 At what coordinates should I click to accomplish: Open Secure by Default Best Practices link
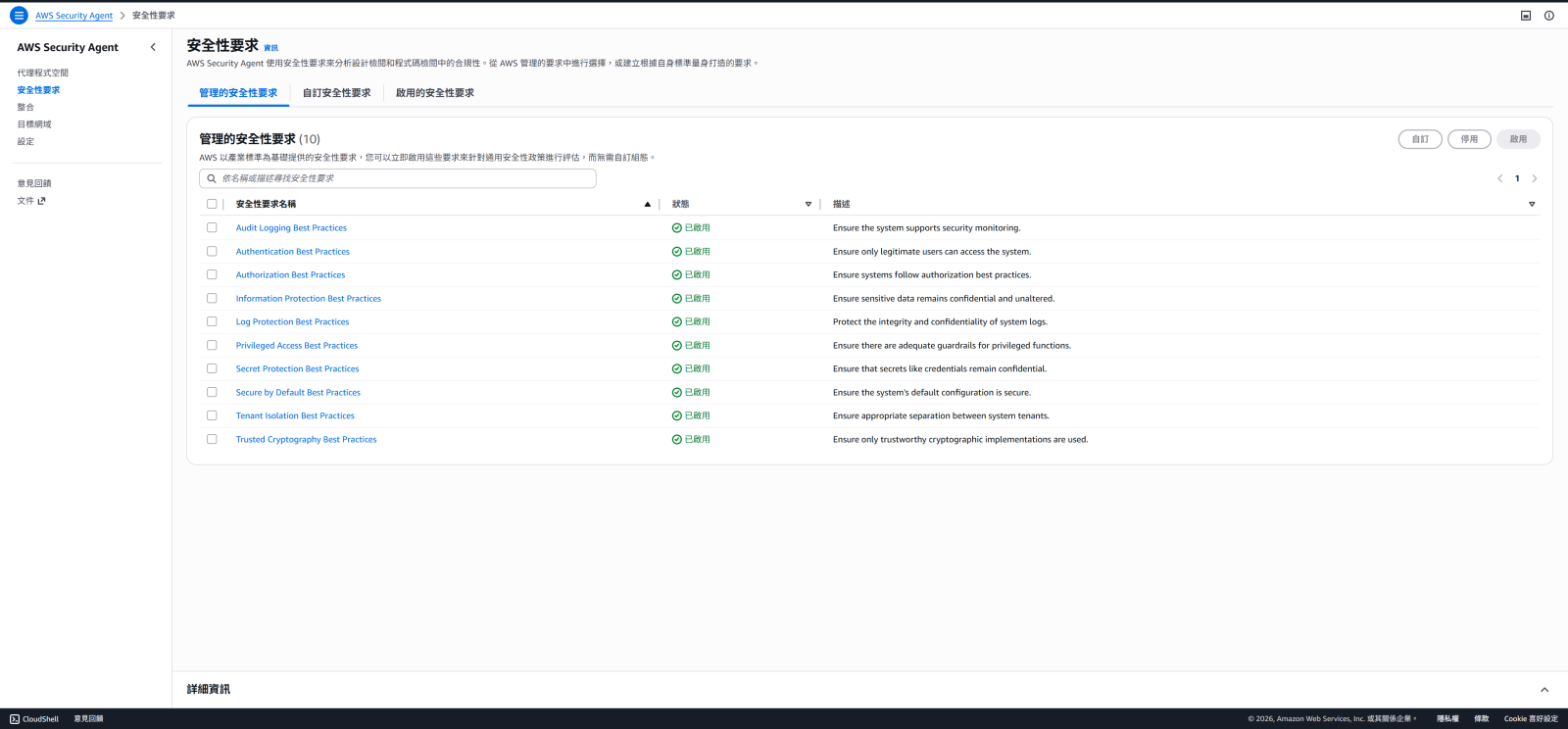point(298,393)
